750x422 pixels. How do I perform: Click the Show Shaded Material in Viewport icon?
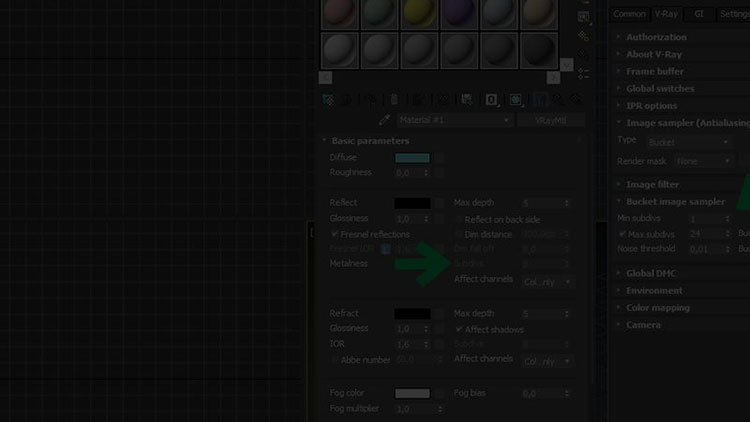pos(516,100)
